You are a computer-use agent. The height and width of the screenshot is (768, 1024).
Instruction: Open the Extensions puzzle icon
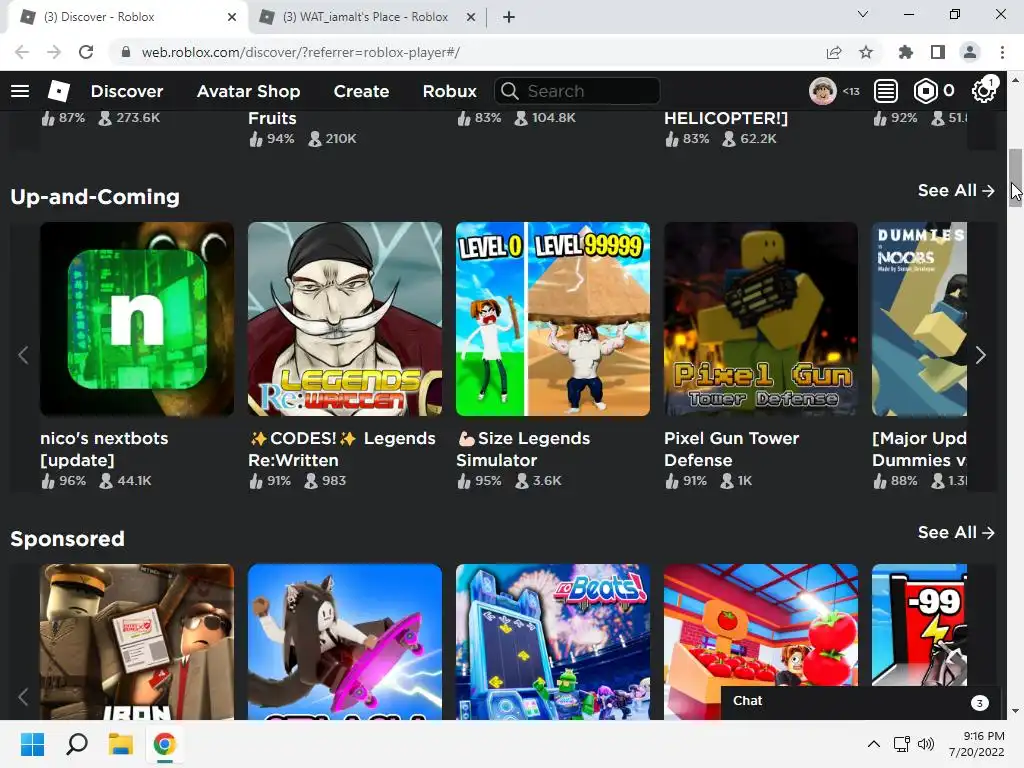[906, 52]
